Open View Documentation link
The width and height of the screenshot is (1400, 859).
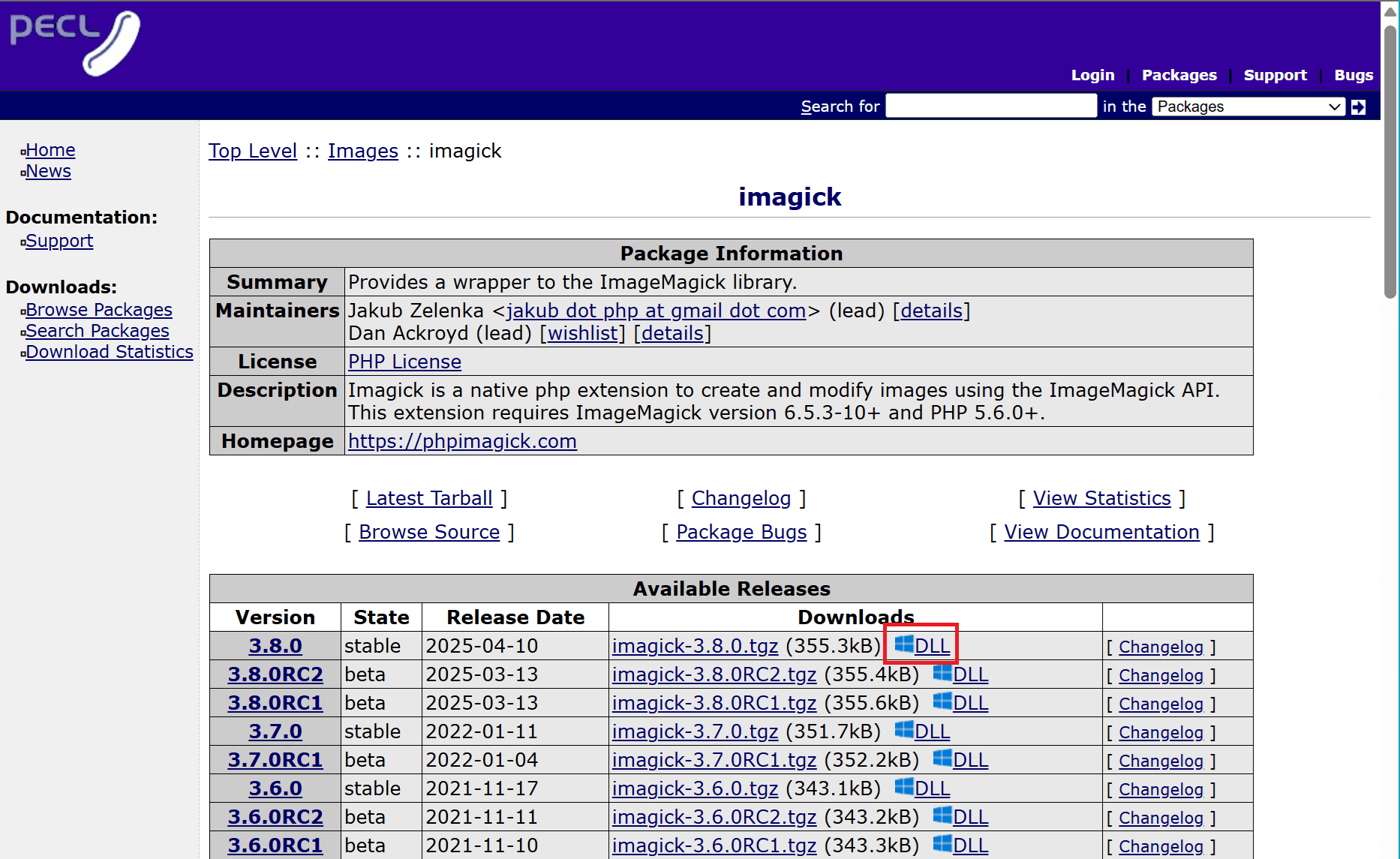click(1101, 532)
